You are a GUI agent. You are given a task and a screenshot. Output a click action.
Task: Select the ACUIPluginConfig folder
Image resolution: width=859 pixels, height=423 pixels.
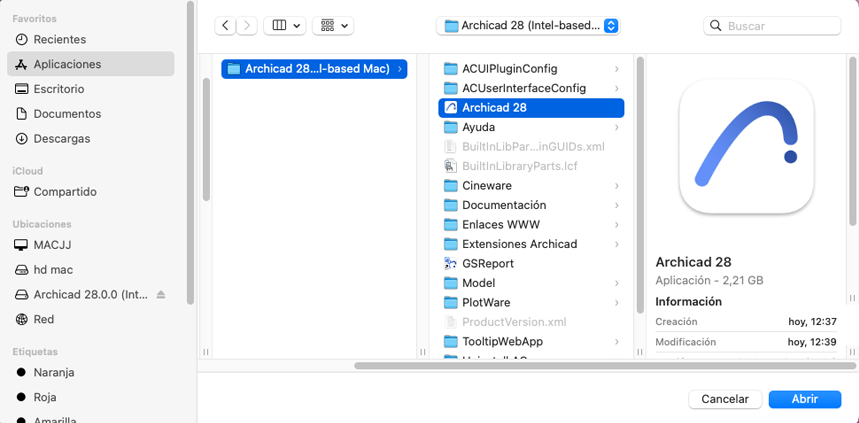[531, 69]
